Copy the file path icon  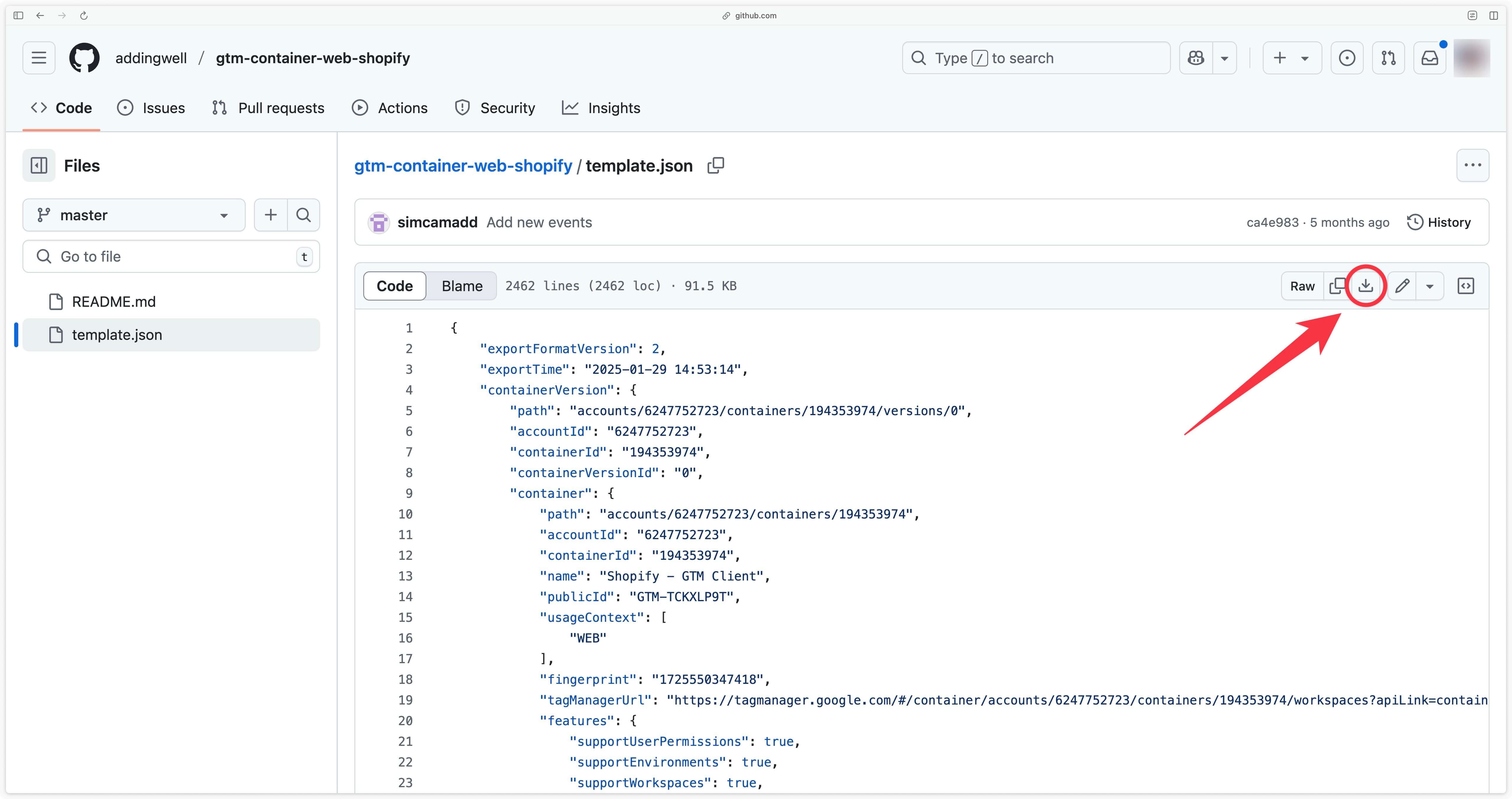click(x=716, y=166)
